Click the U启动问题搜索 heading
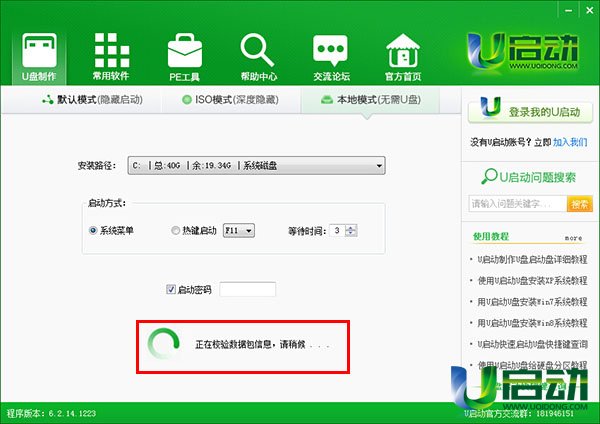Viewport: 600px width, 424px height. coord(528,177)
